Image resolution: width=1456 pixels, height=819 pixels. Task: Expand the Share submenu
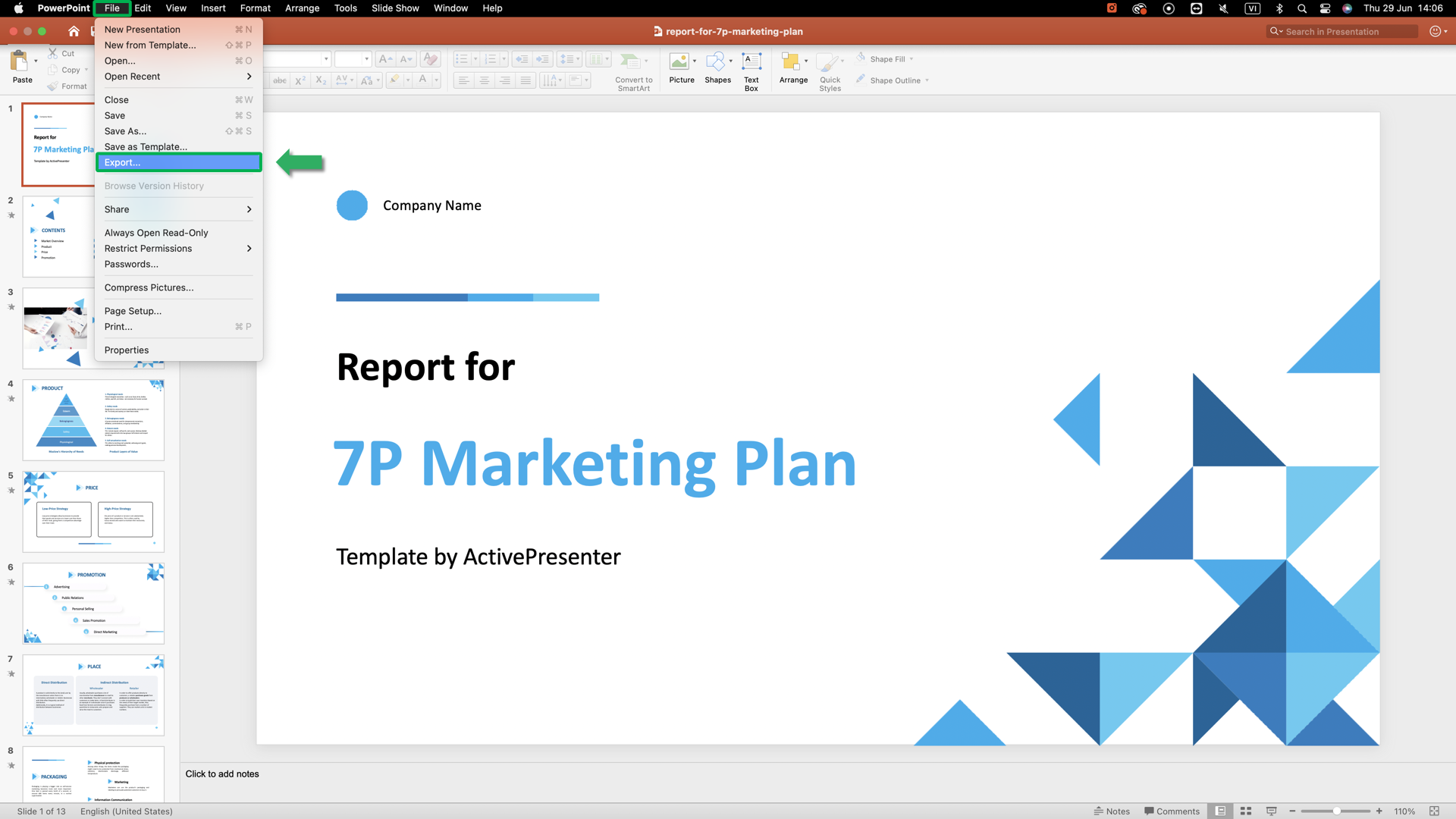point(178,209)
